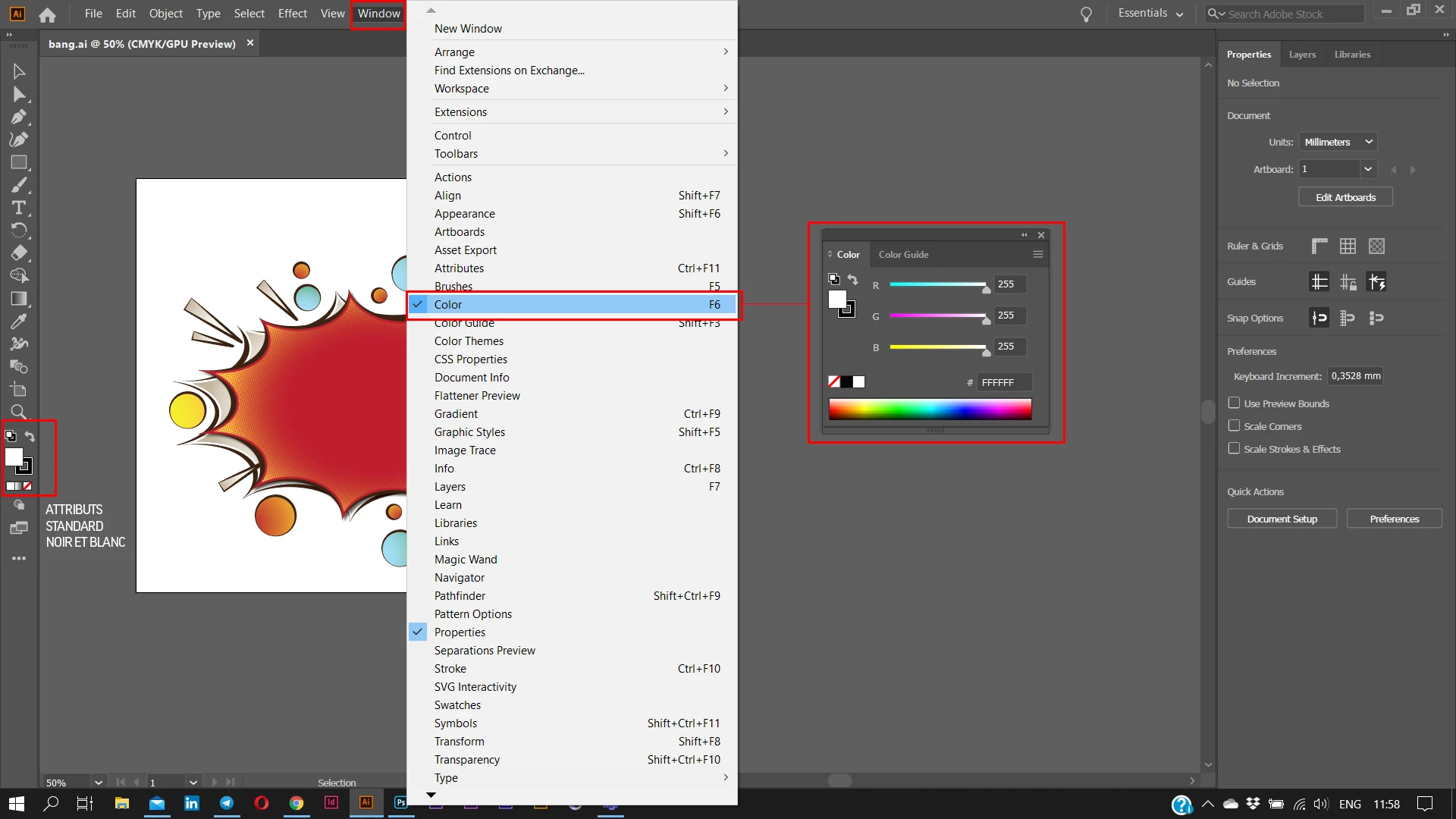Open Color panel hamburger menu
This screenshot has width=1456, height=819.
(1038, 255)
